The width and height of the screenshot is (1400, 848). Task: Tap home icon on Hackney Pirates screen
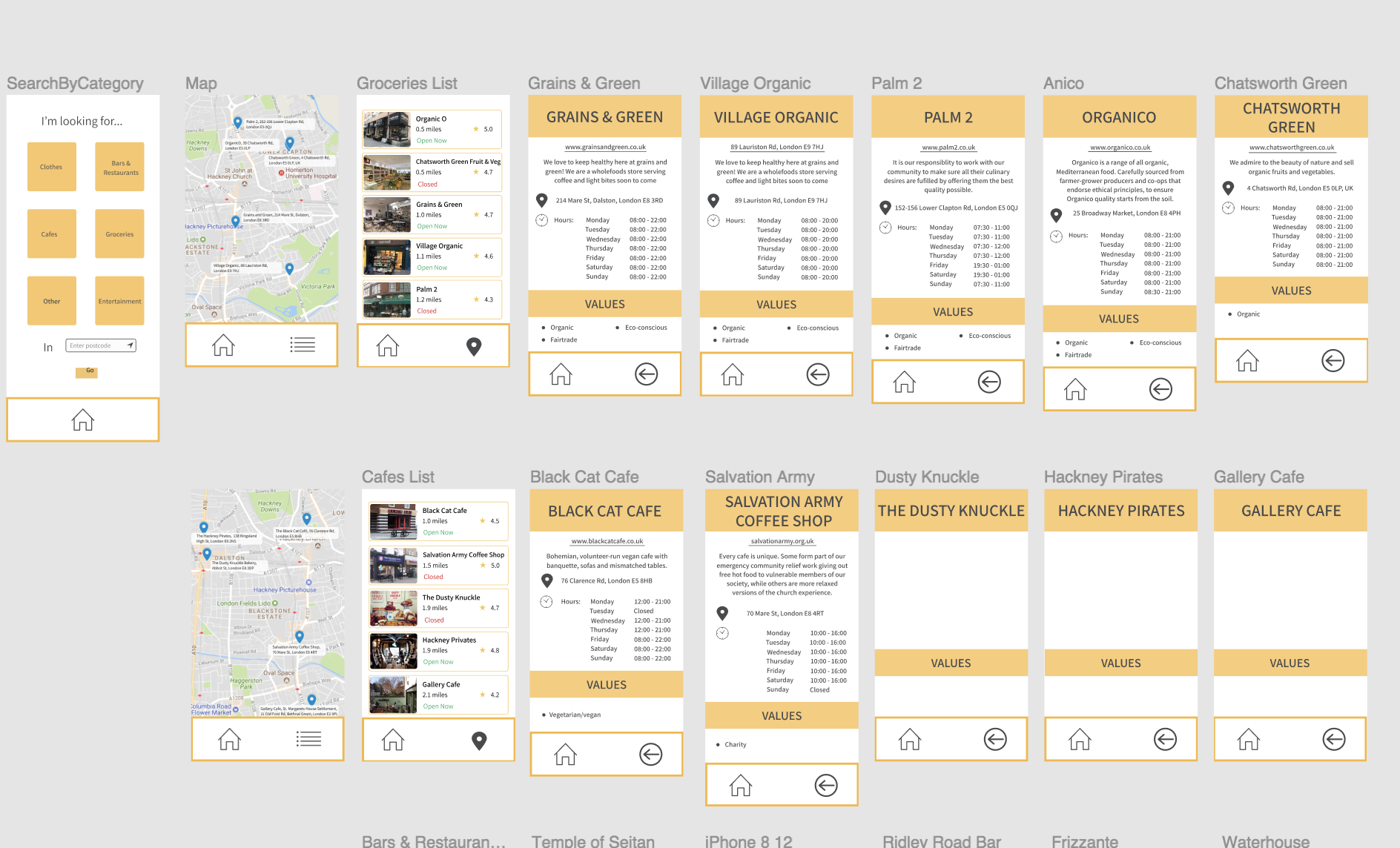point(1080,739)
